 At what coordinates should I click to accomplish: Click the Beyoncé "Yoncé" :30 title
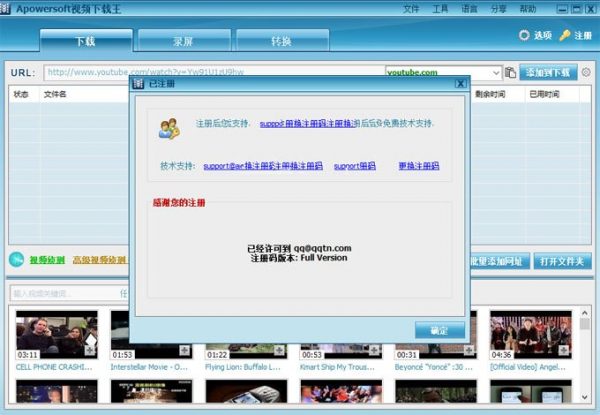point(434,367)
